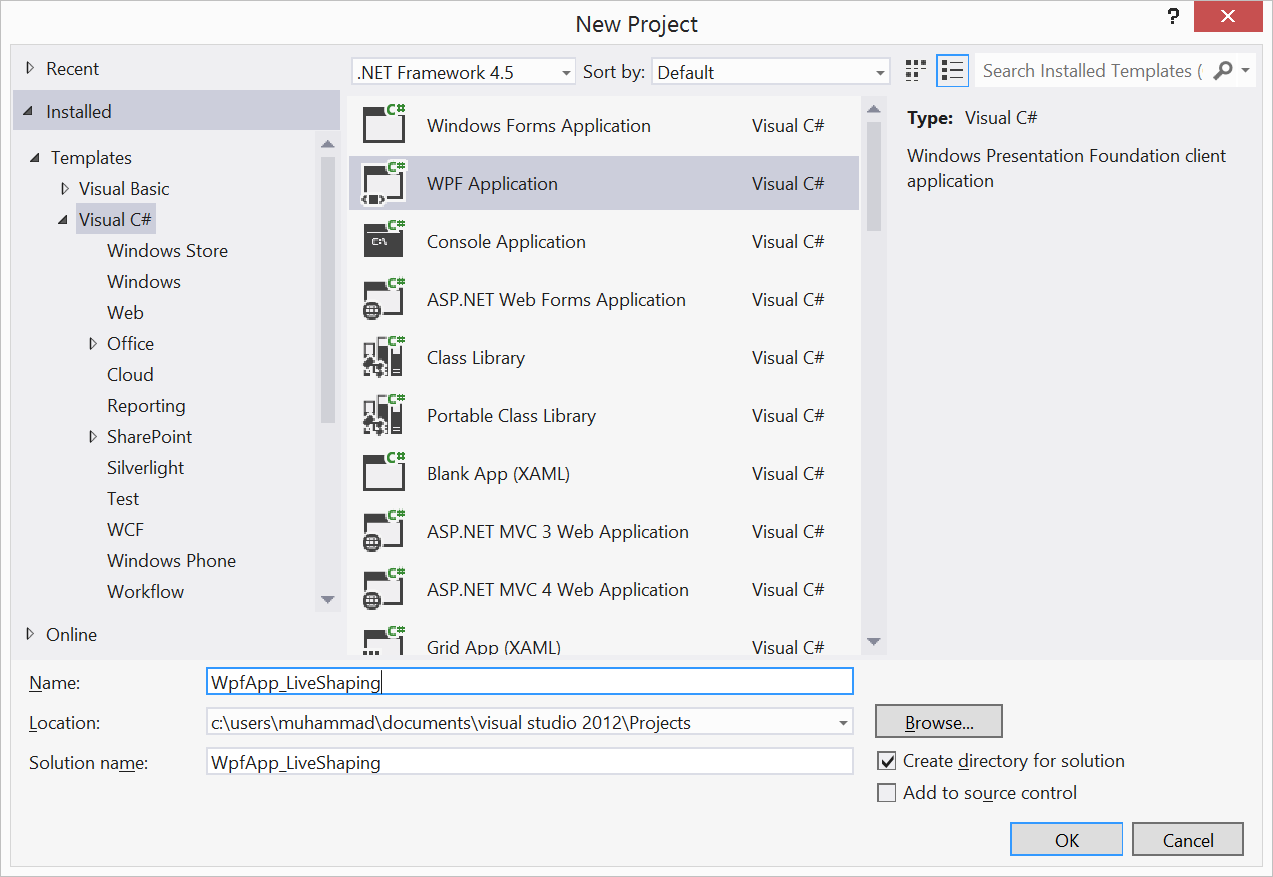Select the Console Application template icon
The height and width of the screenshot is (877, 1273).
click(384, 241)
